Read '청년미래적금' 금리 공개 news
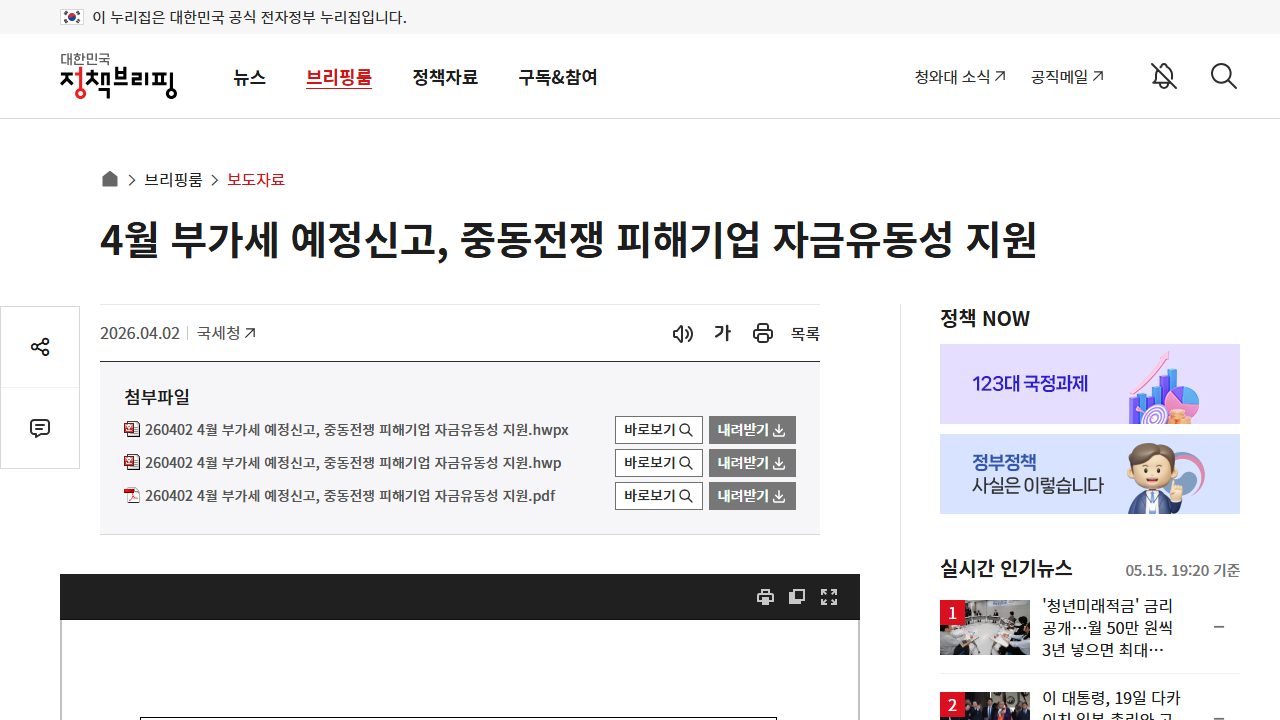 coord(1108,628)
